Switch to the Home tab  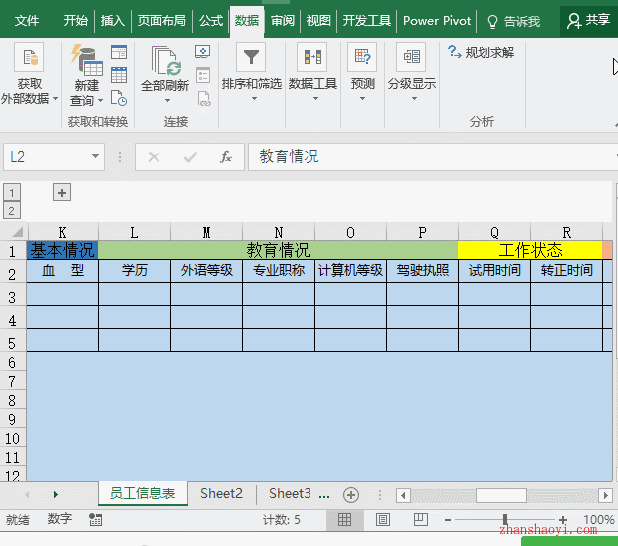(76, 20)
